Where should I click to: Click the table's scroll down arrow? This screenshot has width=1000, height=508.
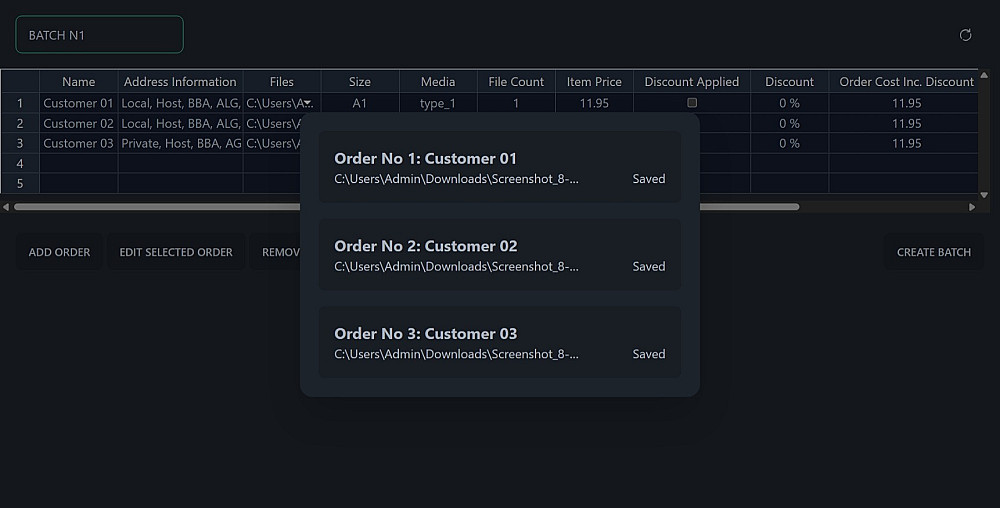984,195
